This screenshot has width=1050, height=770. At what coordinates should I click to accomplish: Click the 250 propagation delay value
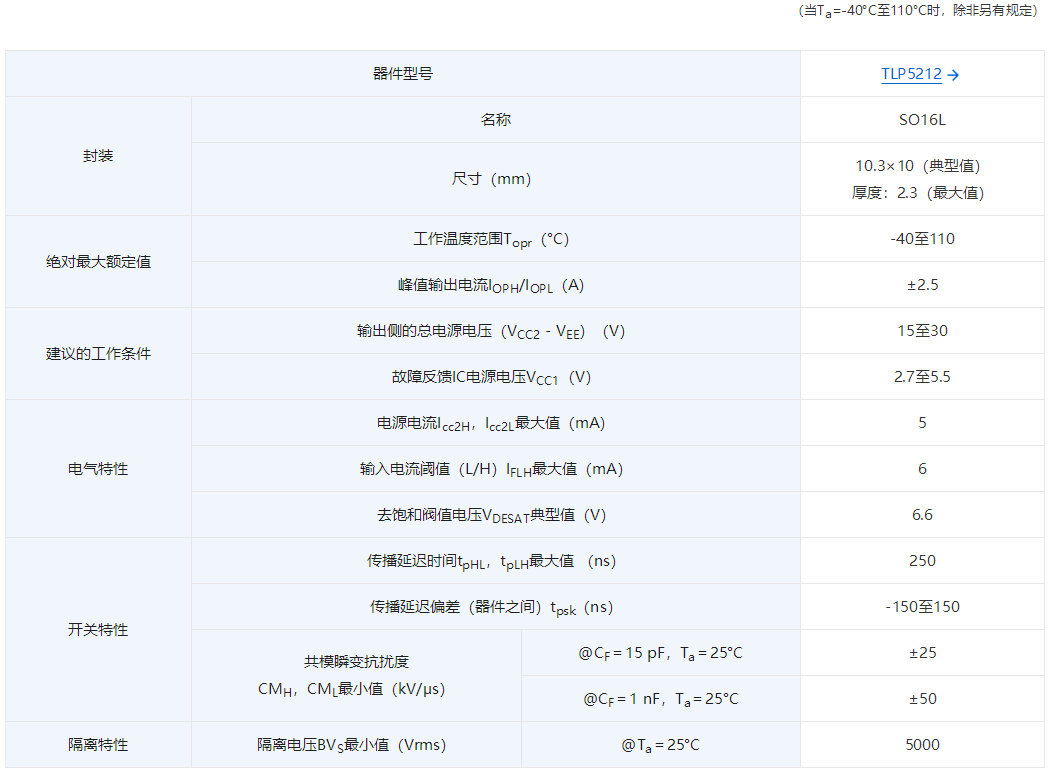coord(921,561)
